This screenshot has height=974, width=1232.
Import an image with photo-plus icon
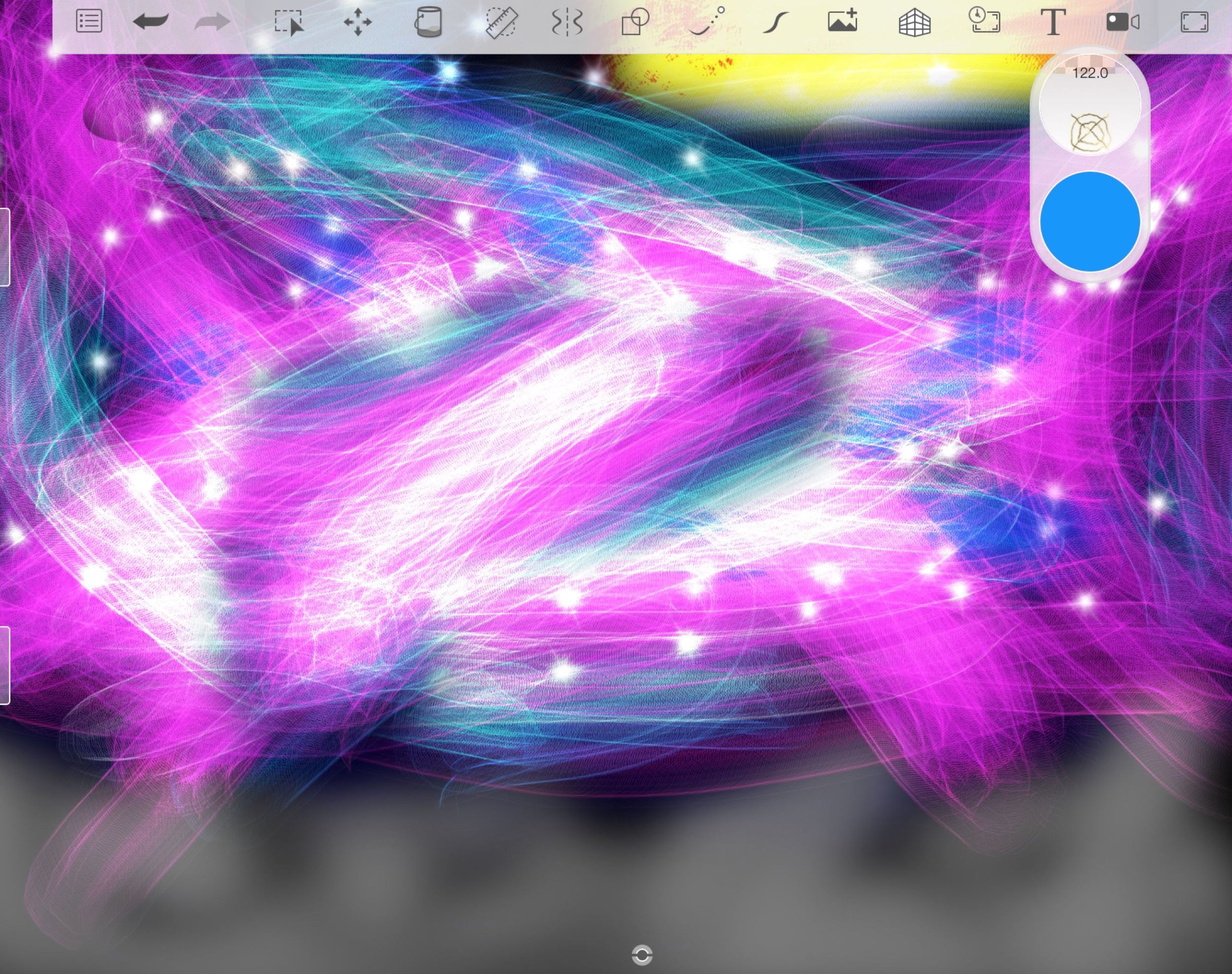843,21
